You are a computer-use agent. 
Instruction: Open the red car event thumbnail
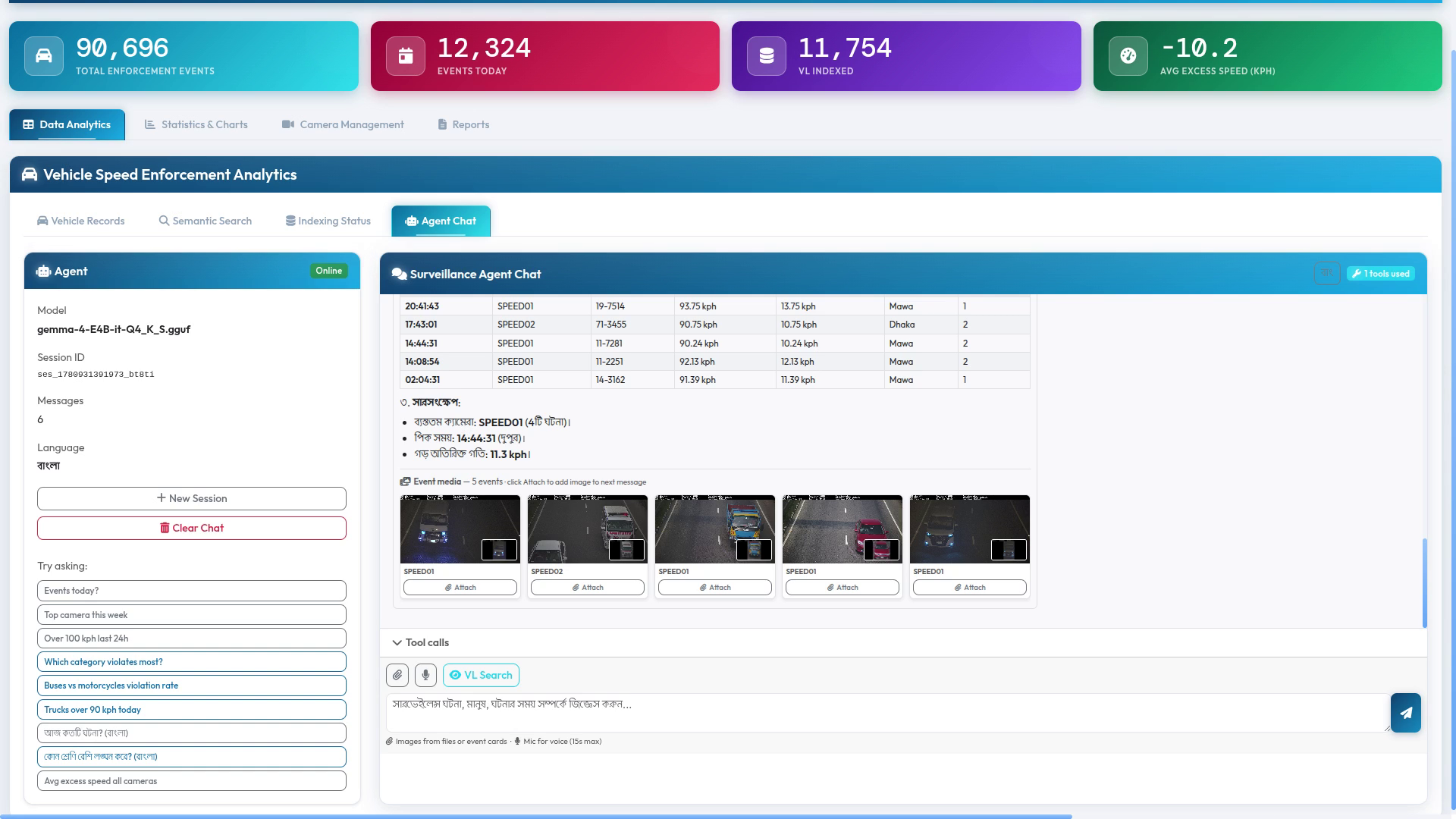843,529
